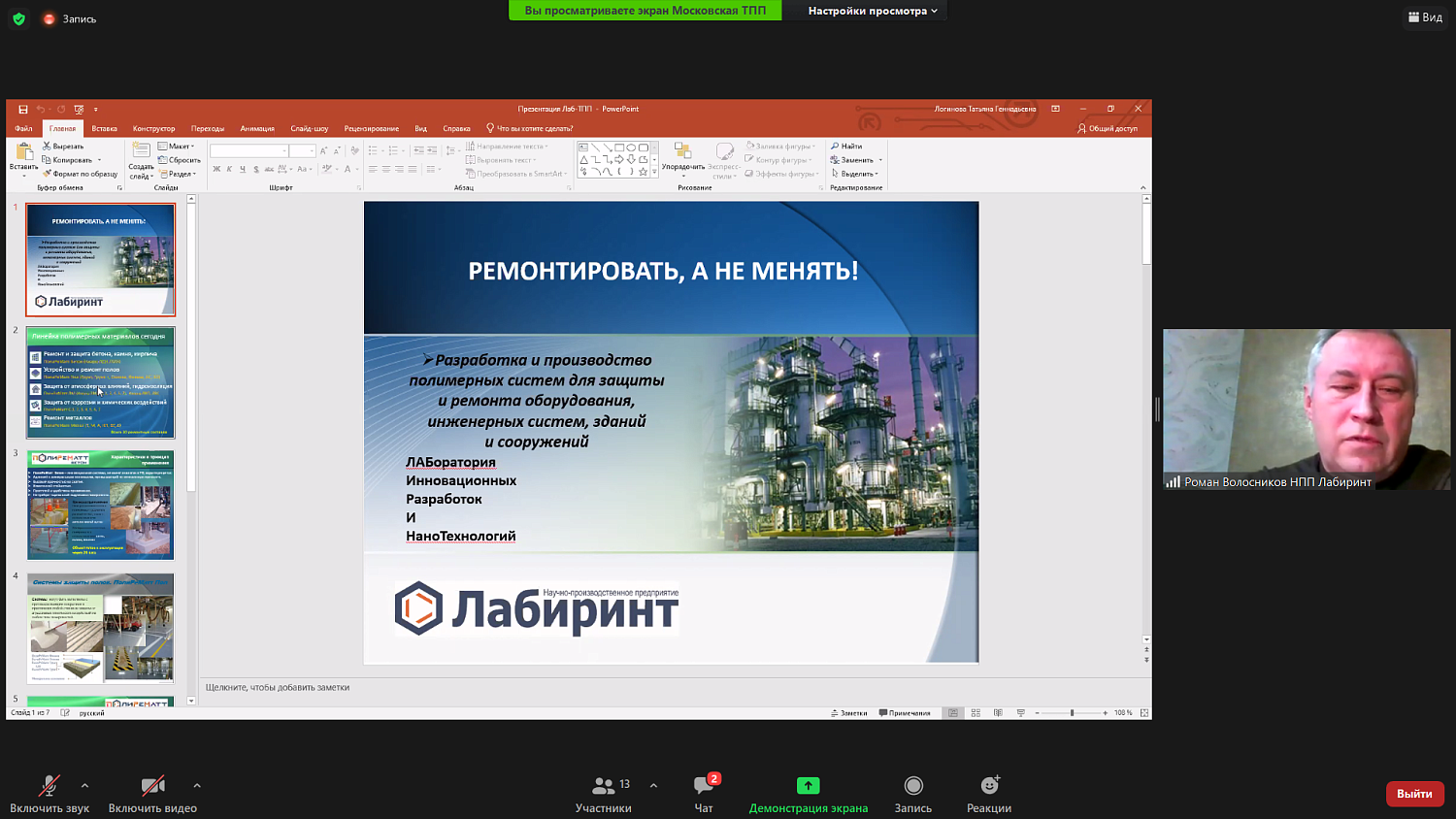The height and width of the screenshot is (819, 1456).
Task: Start slideshow from beginning via quick access icon
Action: click(80, 110)
